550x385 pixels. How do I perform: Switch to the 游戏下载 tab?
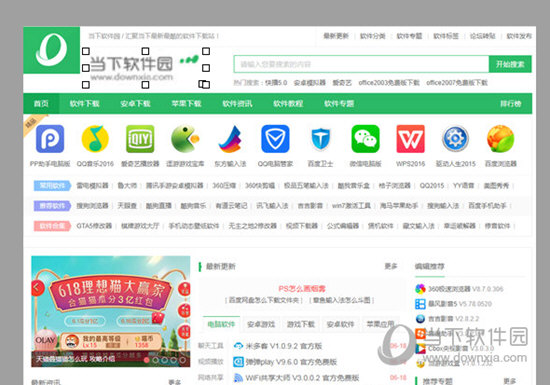pos(301,324)
